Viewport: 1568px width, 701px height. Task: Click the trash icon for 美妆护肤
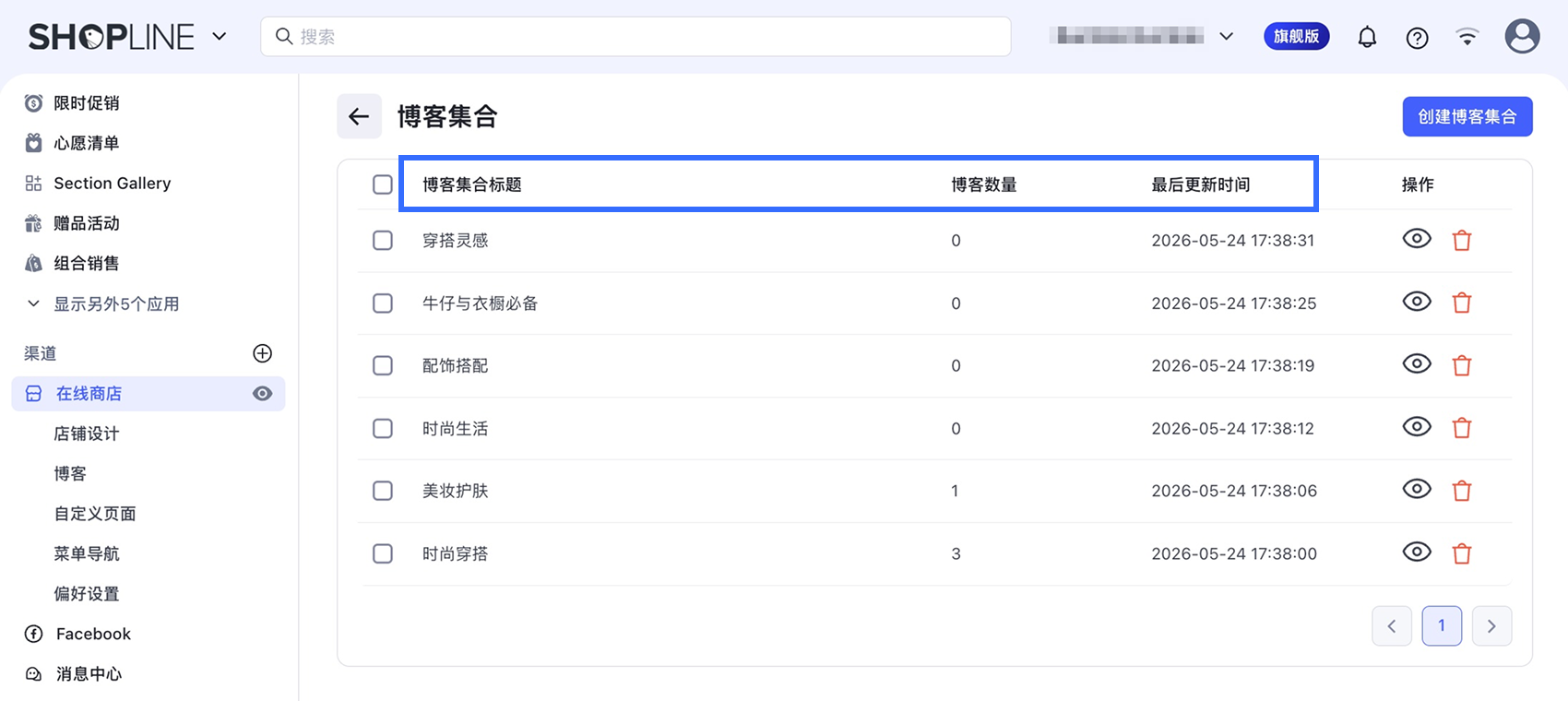1462,491
